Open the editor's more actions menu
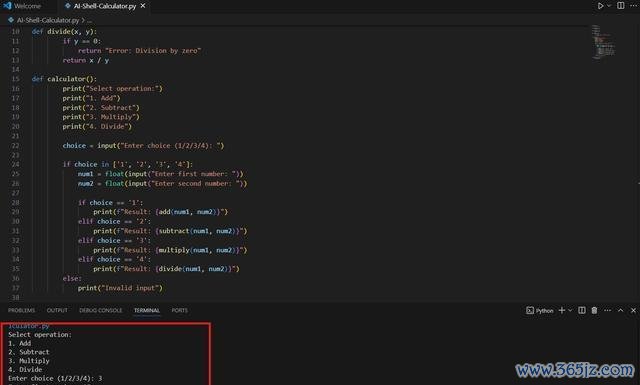Screen dimensions: 640x385 coord(633,6)
